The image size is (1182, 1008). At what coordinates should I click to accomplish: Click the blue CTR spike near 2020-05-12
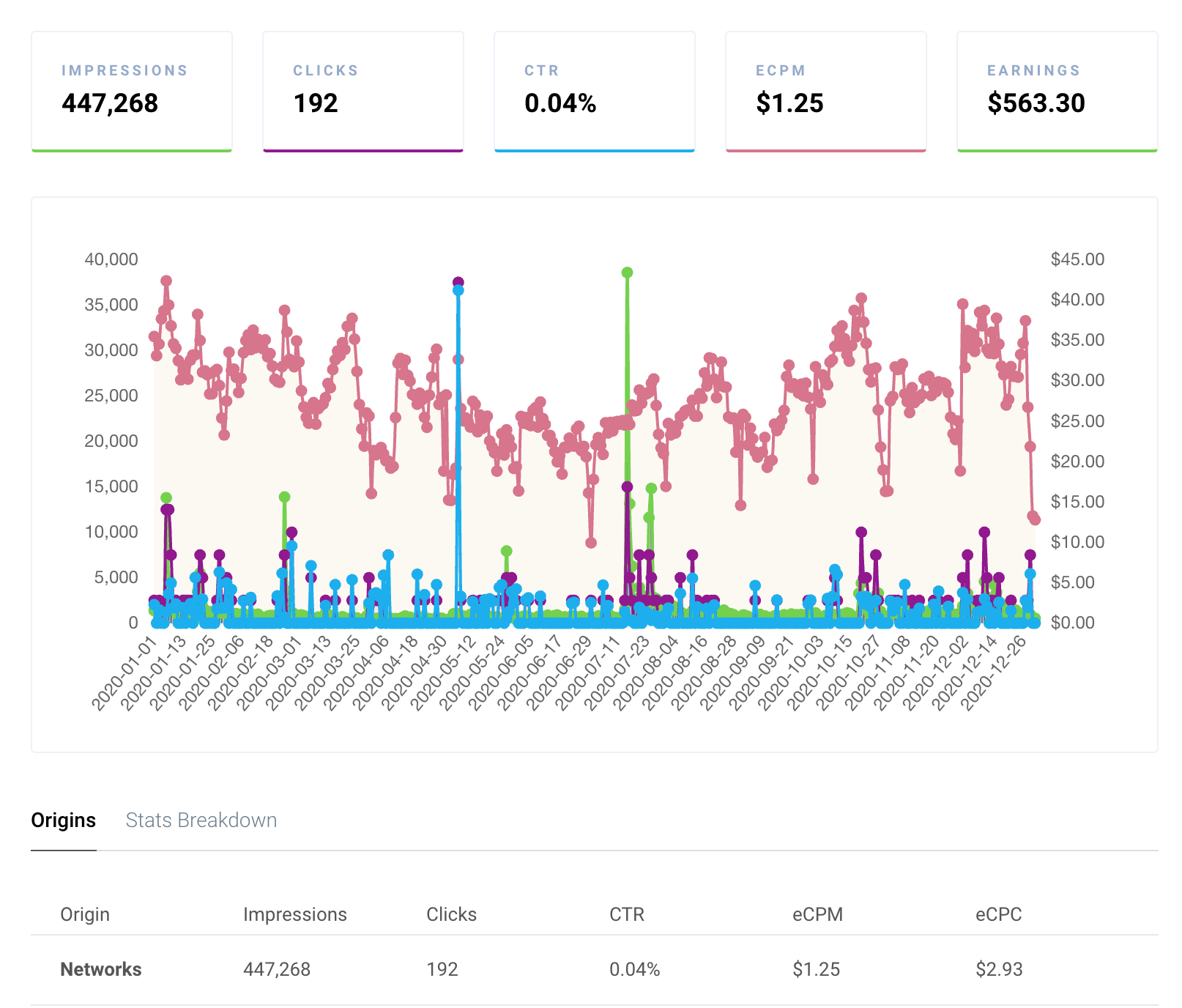[459, 290]
